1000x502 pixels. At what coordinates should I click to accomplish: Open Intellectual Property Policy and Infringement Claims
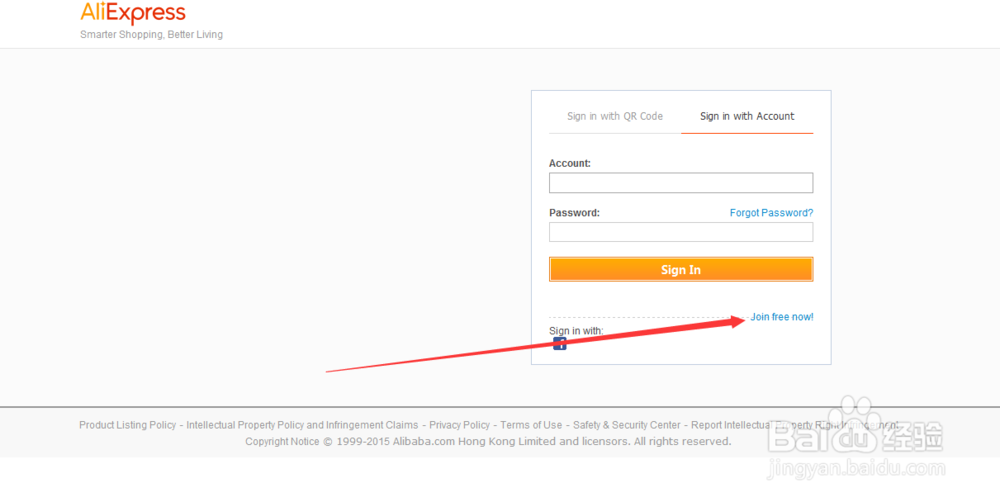click(x=302, y=425)
